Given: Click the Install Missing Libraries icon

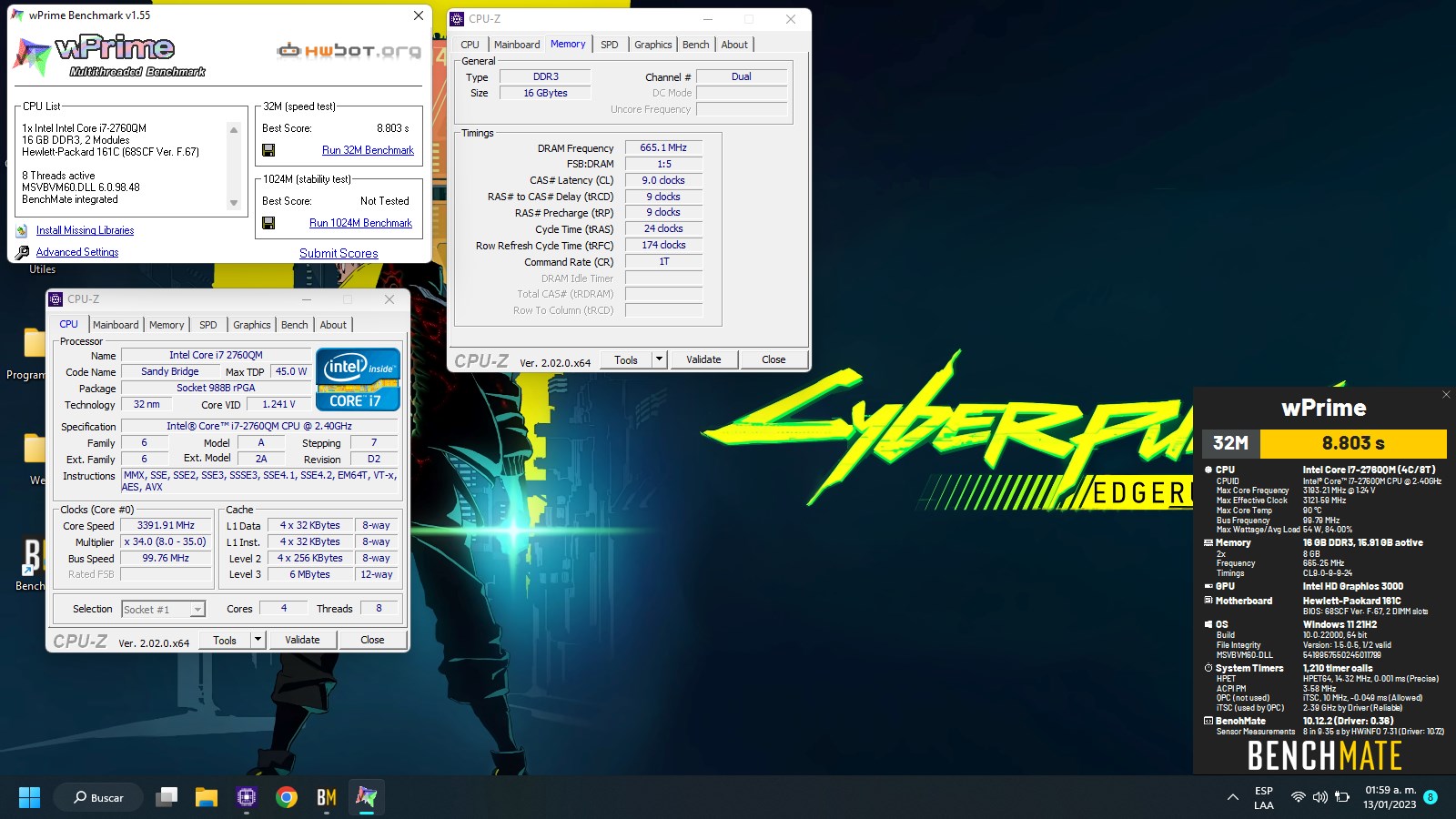Looking at the screenshot, I should coord(22,230).
